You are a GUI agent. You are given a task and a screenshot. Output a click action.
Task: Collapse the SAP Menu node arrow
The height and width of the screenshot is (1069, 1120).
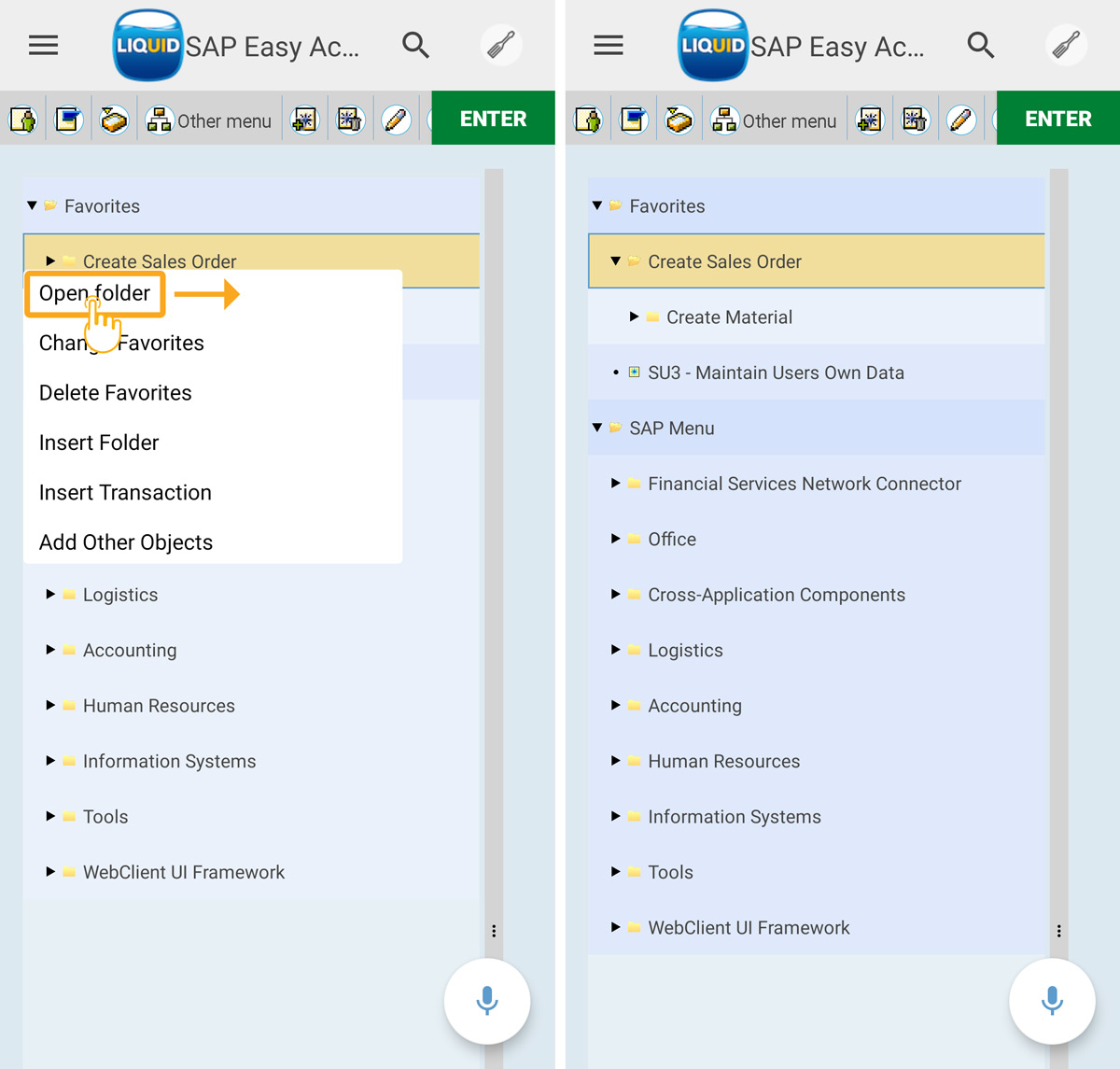tap(597, 428)
